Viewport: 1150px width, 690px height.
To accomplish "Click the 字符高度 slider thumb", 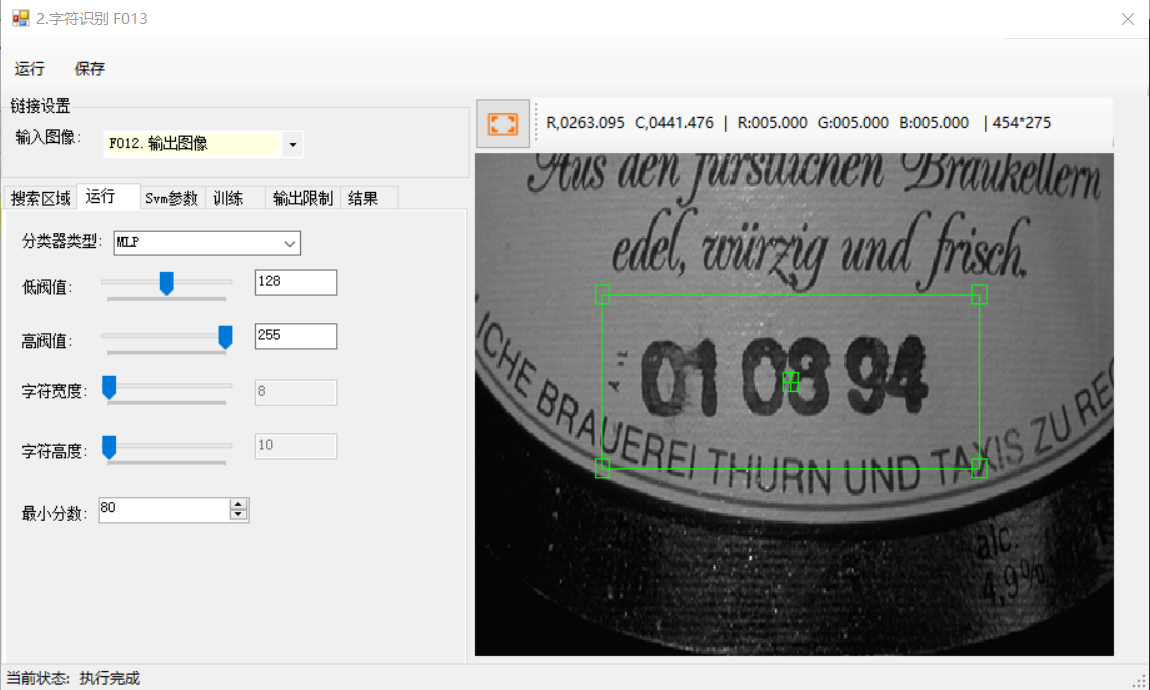I will pos(109,447).
